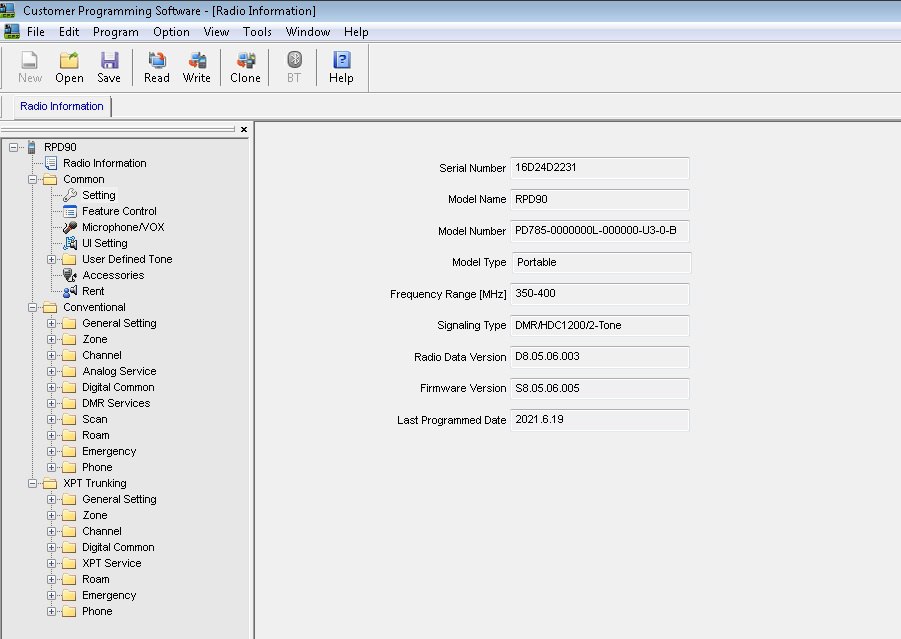Close the navigation tree panel

244,129
